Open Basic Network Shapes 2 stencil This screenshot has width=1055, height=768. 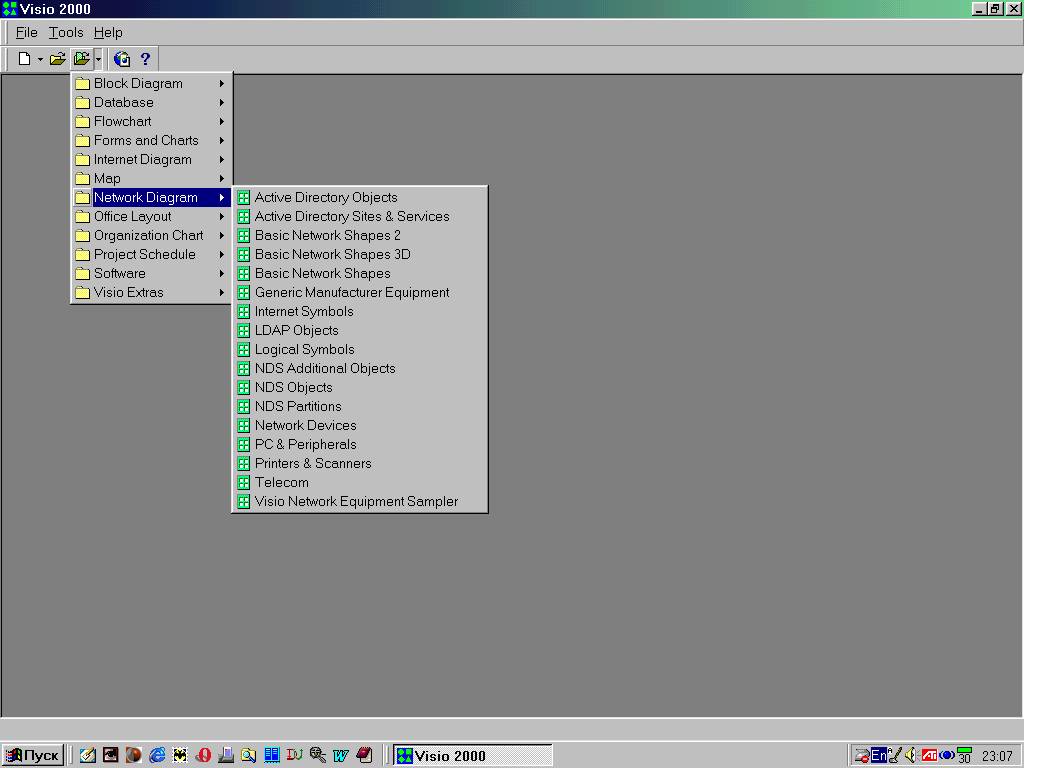click(360, 236)
